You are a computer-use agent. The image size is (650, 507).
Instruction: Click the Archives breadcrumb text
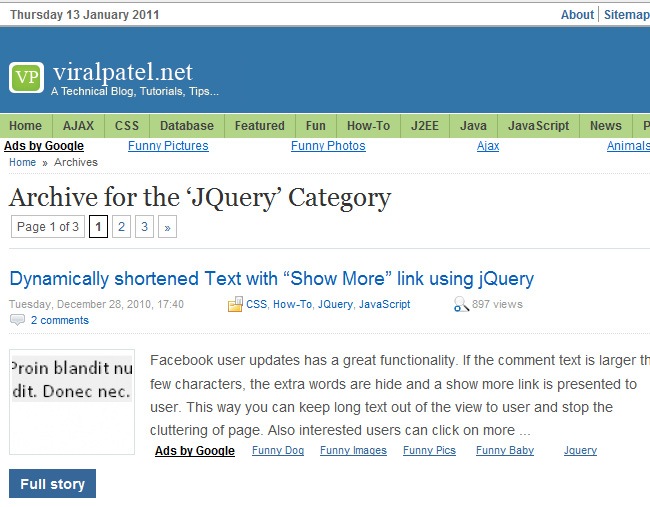(76, 162)
